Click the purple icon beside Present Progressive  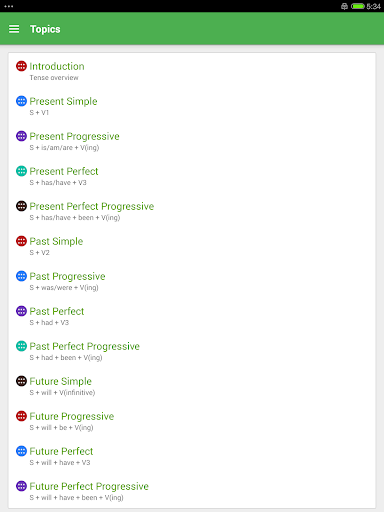click(x=21, y=136)
